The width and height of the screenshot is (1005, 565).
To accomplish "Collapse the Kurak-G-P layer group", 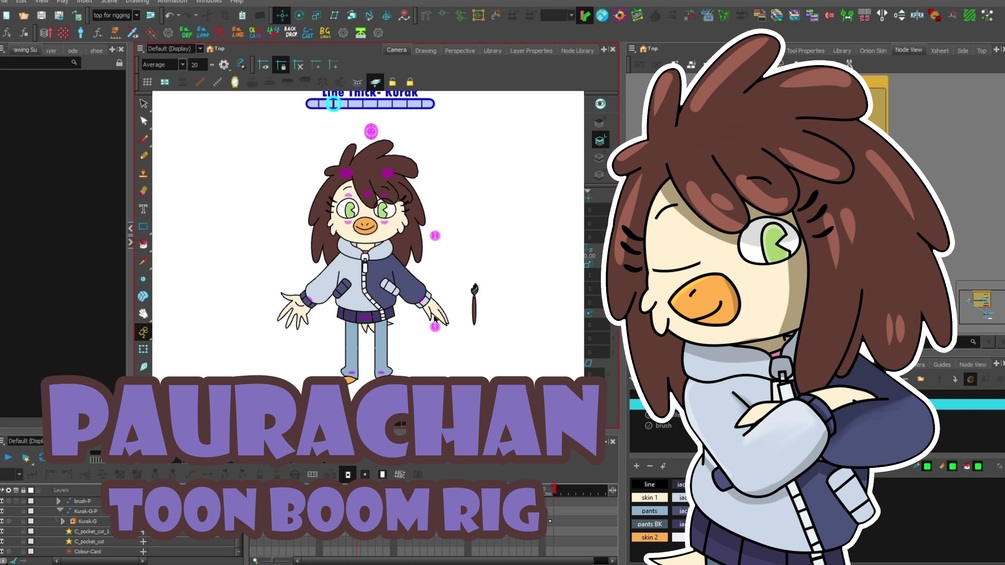I will point(60,511).
